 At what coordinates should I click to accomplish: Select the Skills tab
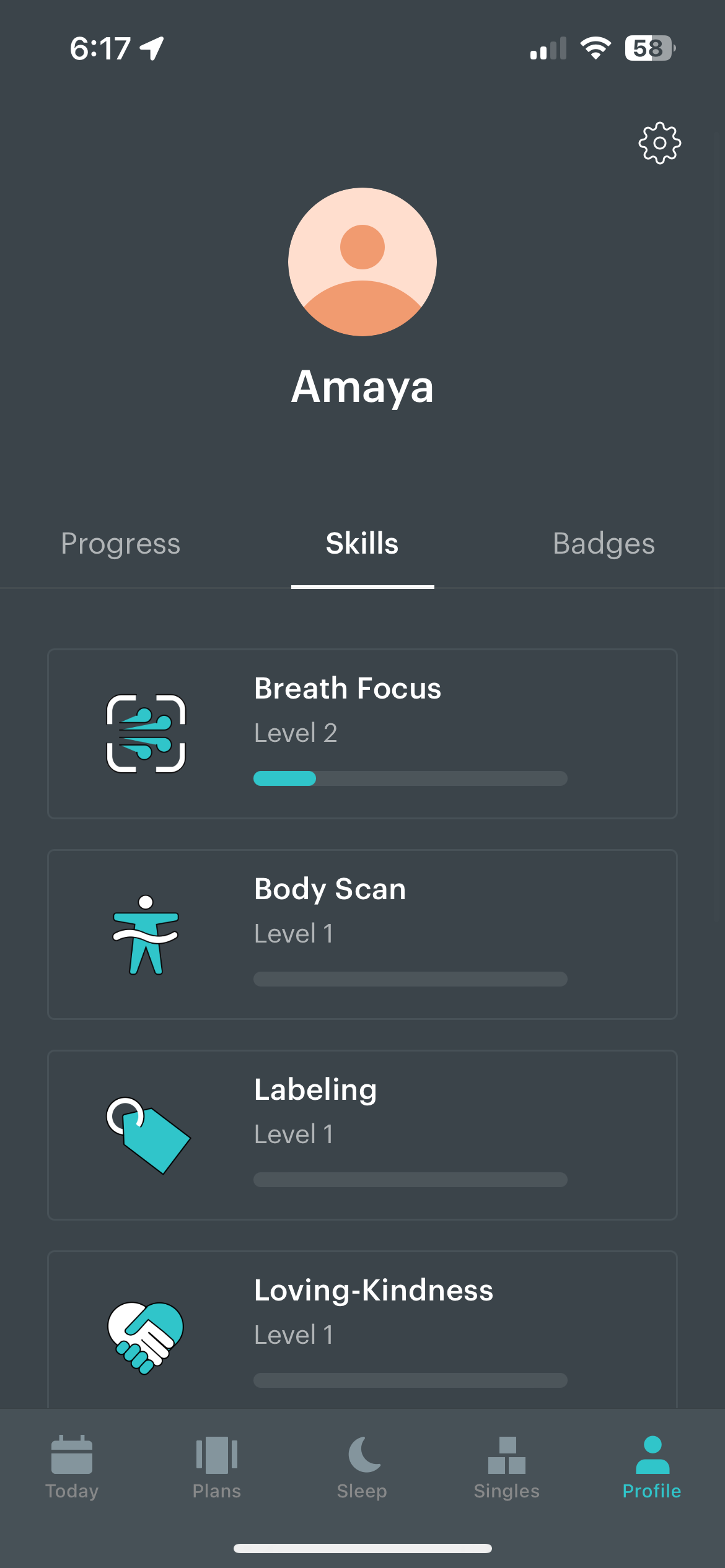pos(362,544)
